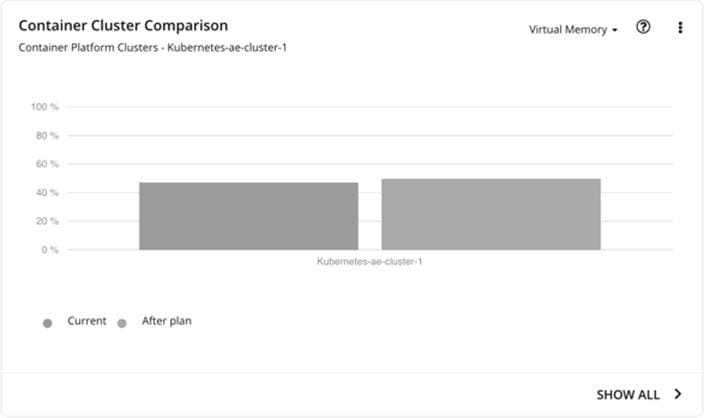The width and height of the screenshot is (704, 418).
Task: Click the SHOW ALL right chevron arrow
Action: coord(678,394)
